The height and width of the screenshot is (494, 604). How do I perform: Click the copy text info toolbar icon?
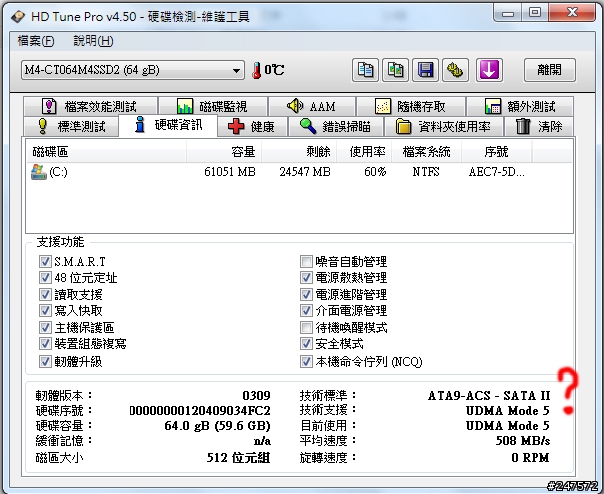(x=365, y=70)
